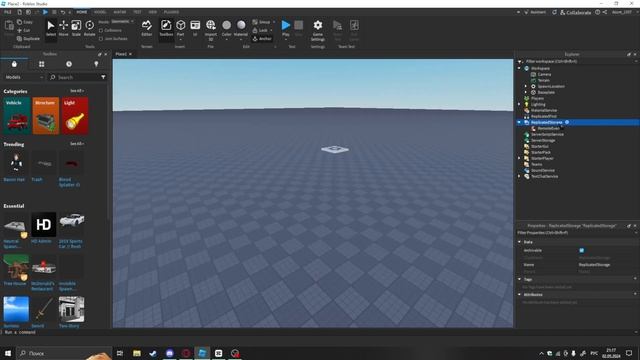640x360 pixels.
Task: Click the Undo arrow in quick access bar
Action: pyautogui.click(x=63, y=12)
